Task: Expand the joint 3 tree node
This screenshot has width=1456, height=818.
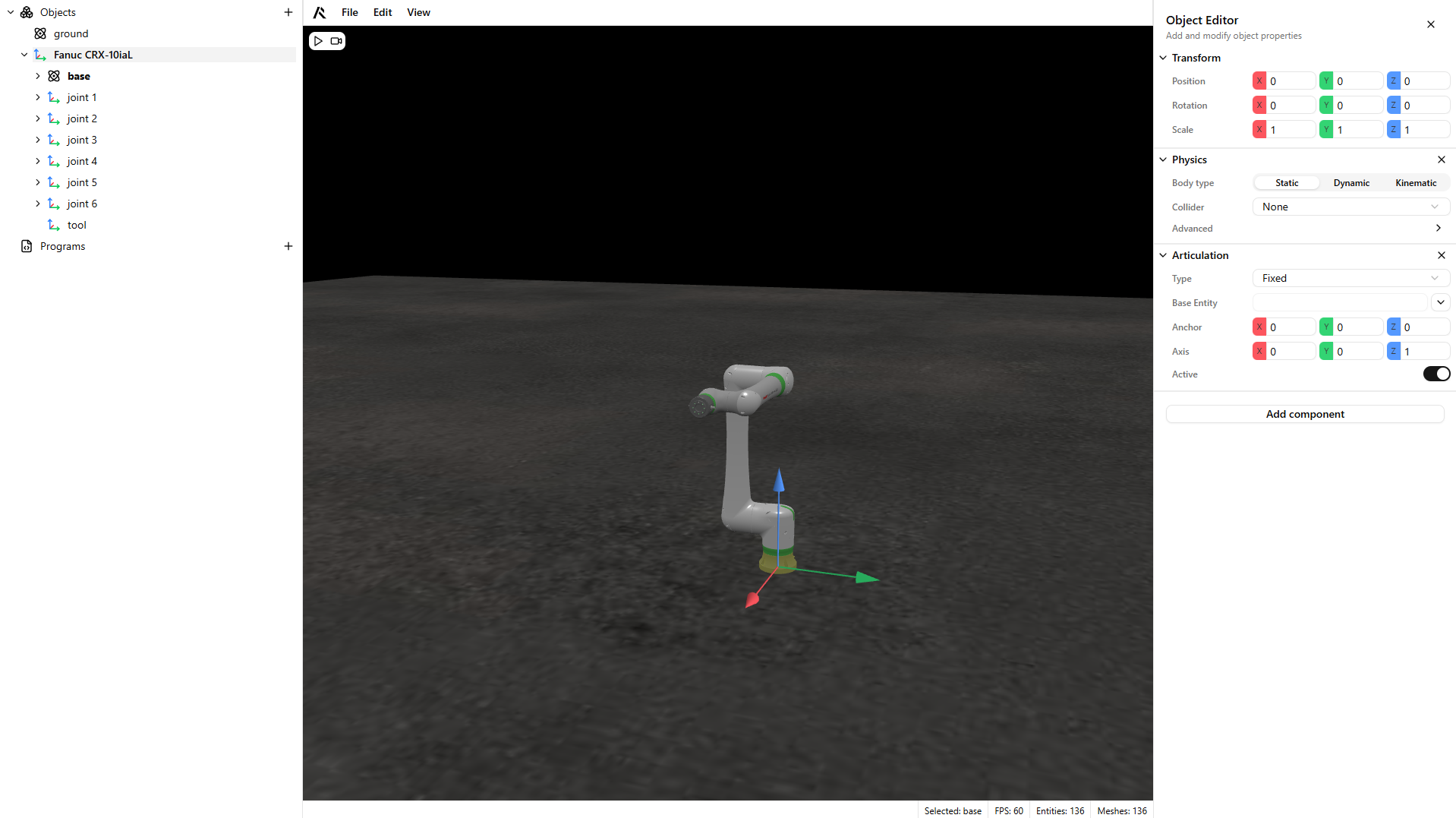Action: 38,140
